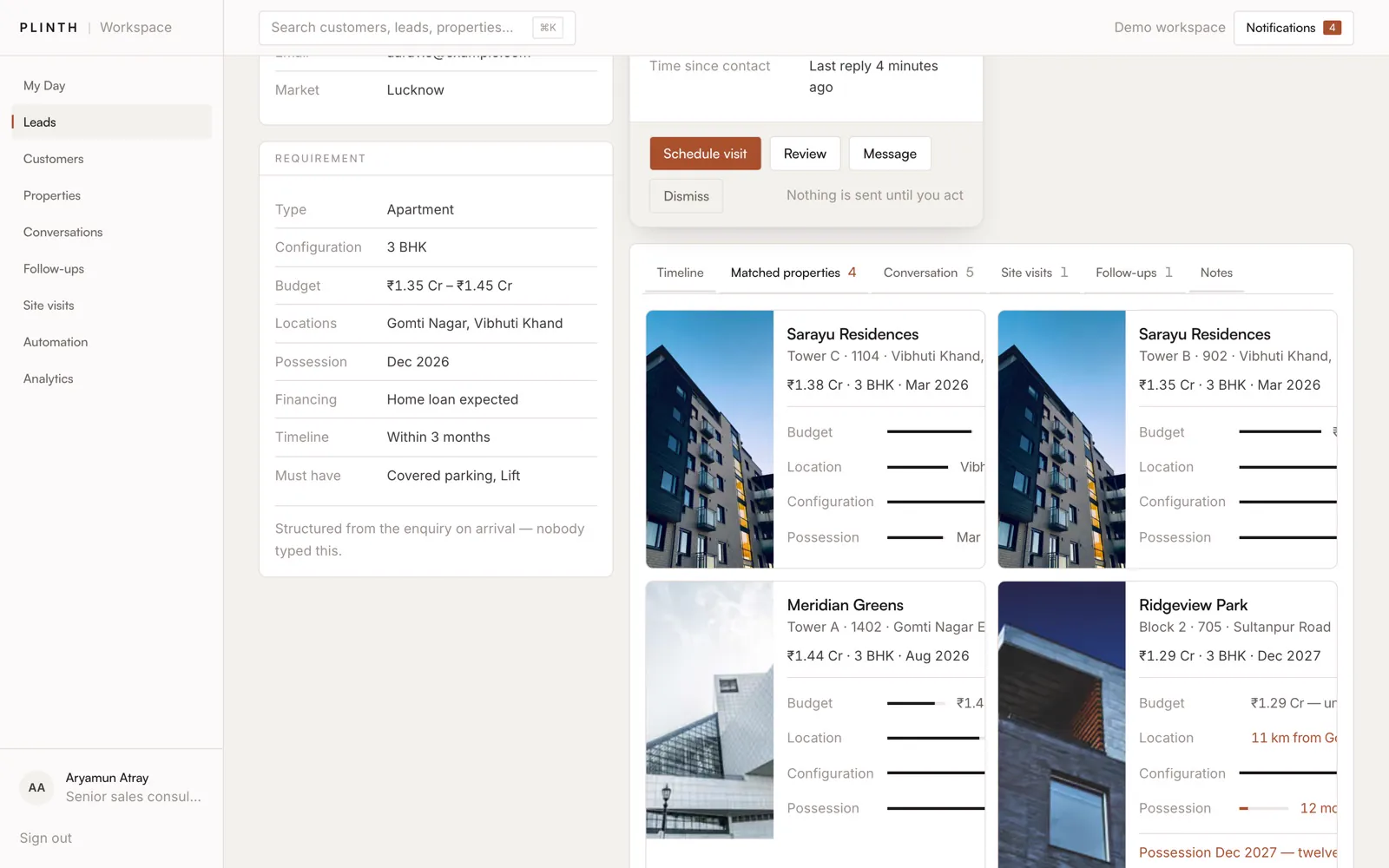The image size is (1389, 868).
Task: Click market value Lucknow
Action: (415, 90)
